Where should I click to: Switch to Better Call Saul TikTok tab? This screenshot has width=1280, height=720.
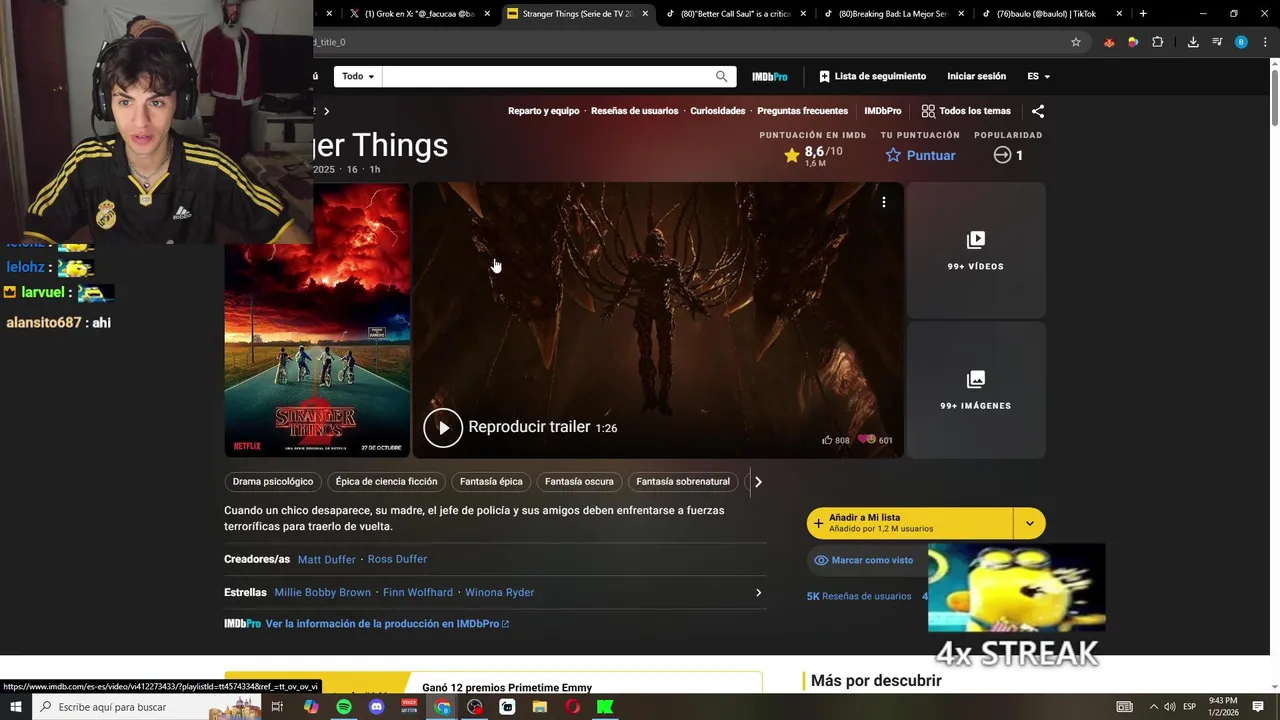click(x=735, y=14)
